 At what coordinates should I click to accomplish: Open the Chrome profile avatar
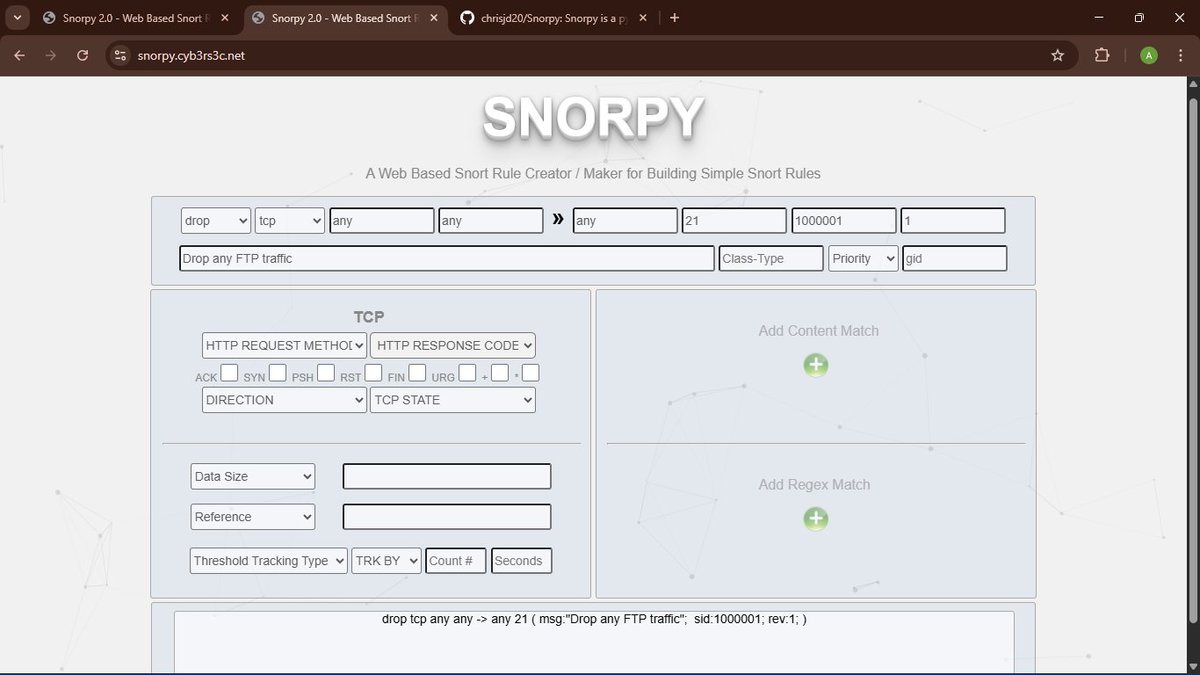pyautogui.click(x=1149, y=55)
